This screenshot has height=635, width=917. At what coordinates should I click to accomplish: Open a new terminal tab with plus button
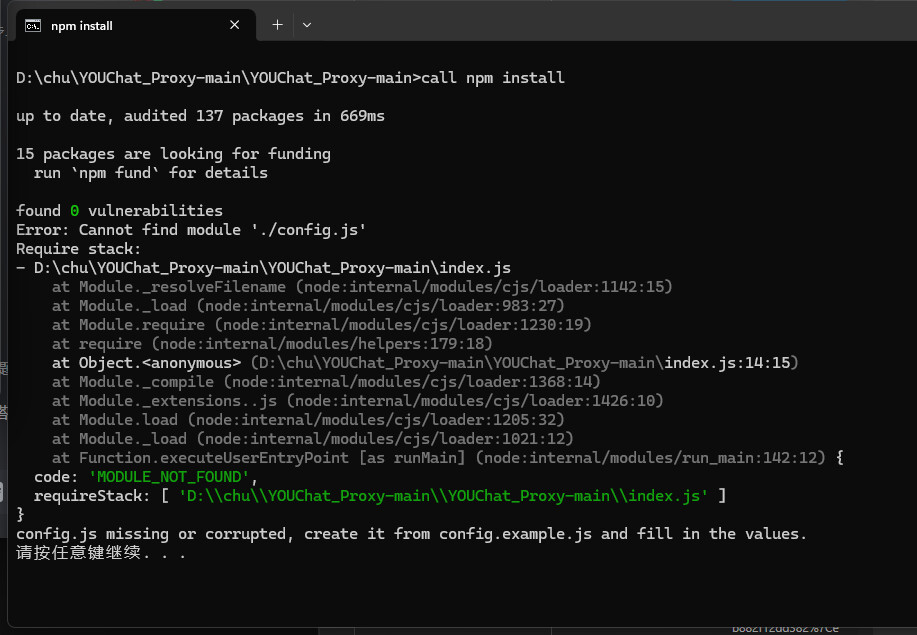tap(277, 25)
